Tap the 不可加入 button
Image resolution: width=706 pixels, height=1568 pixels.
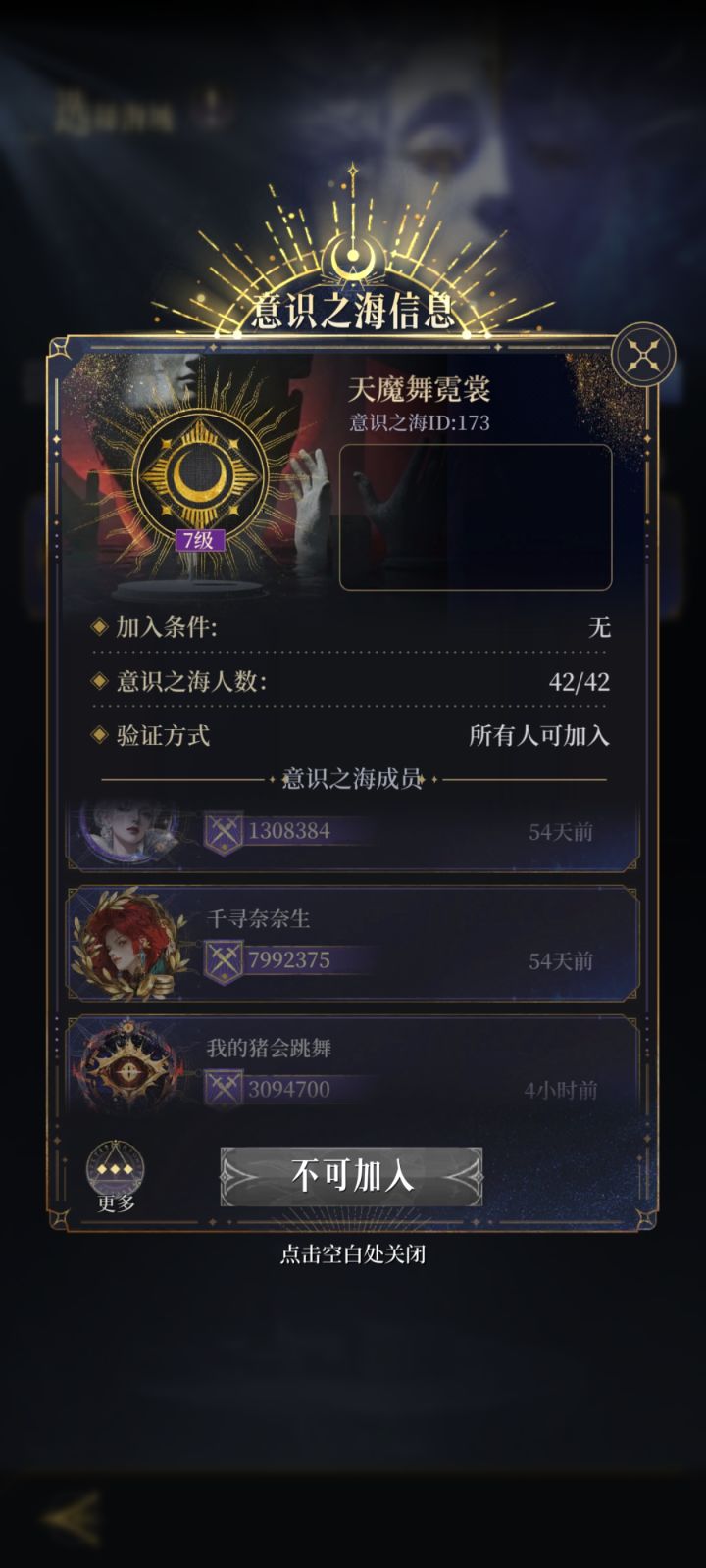351,1176
